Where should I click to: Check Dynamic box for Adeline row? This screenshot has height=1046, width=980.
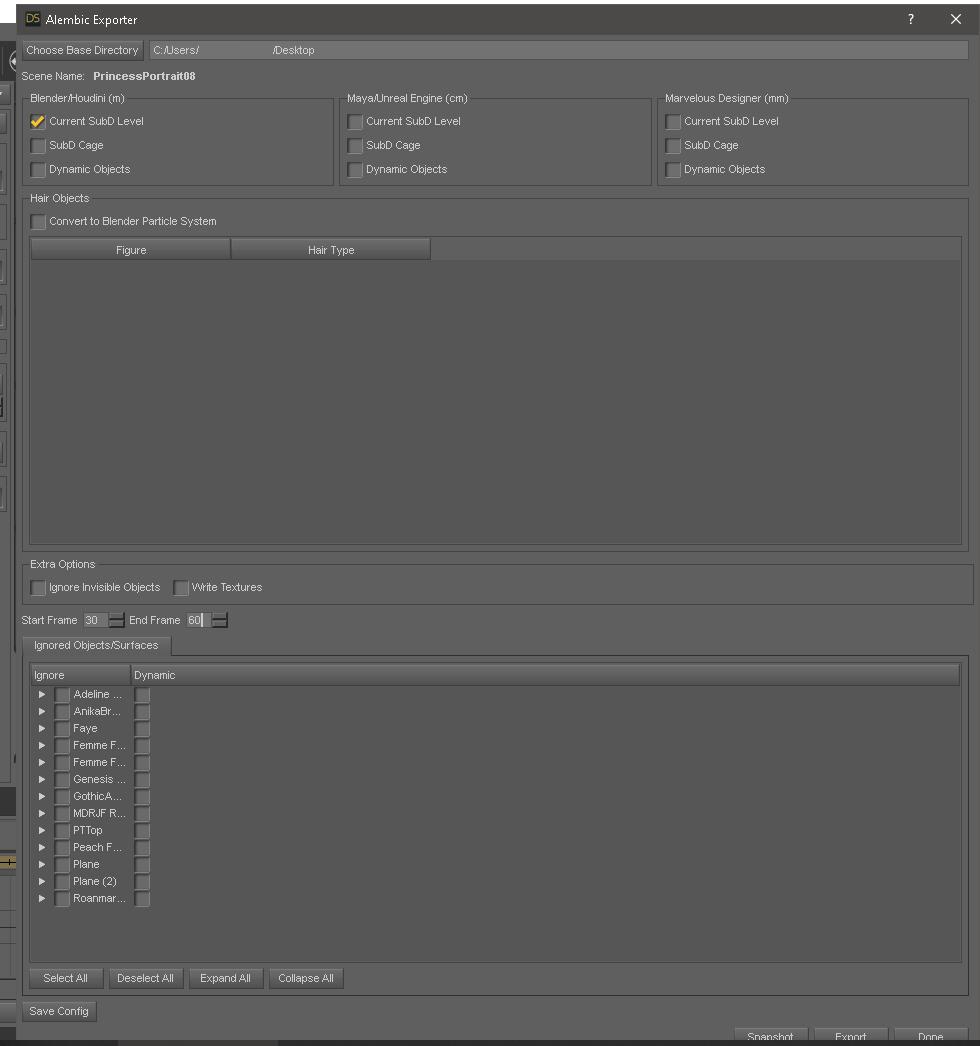(142, 694)
